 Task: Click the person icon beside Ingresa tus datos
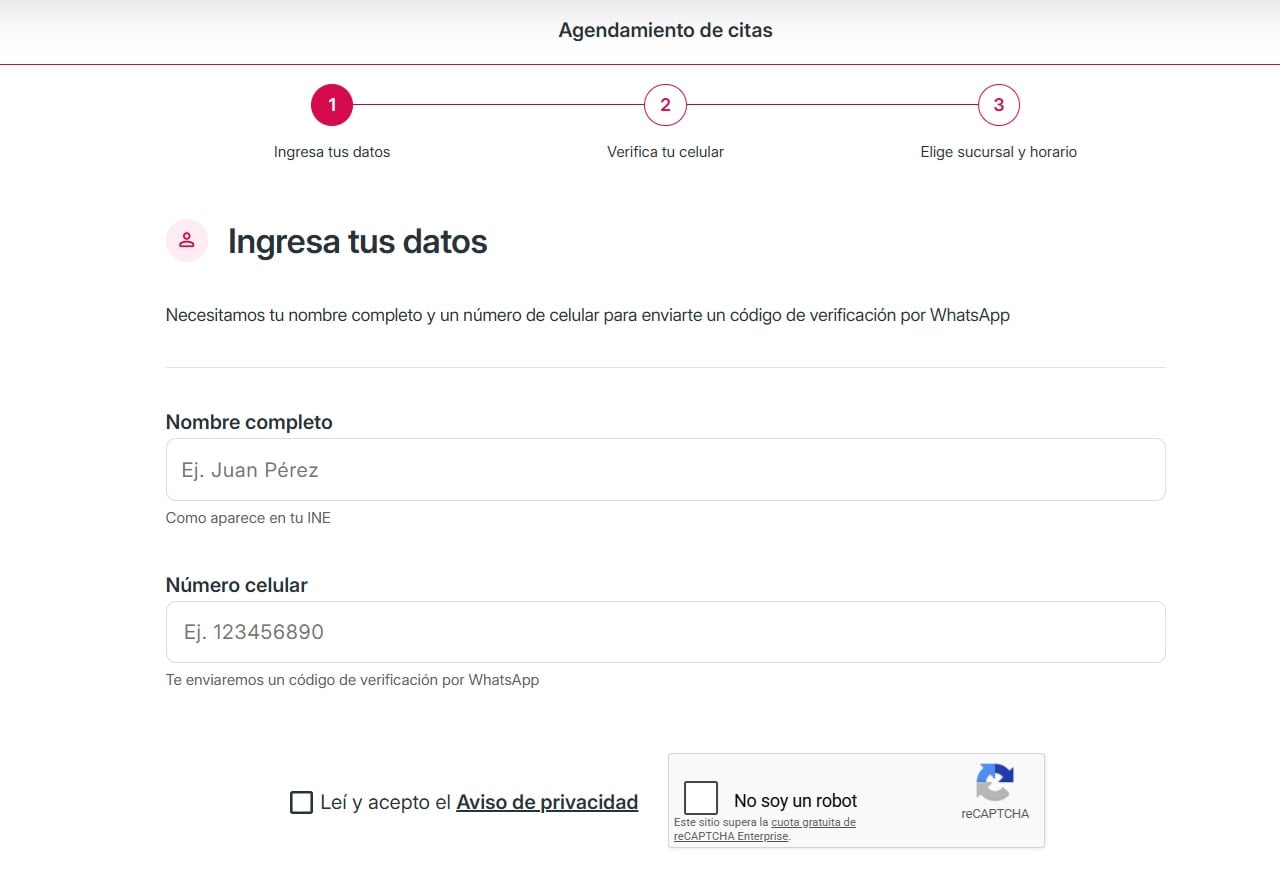click(x=186, y=240)
